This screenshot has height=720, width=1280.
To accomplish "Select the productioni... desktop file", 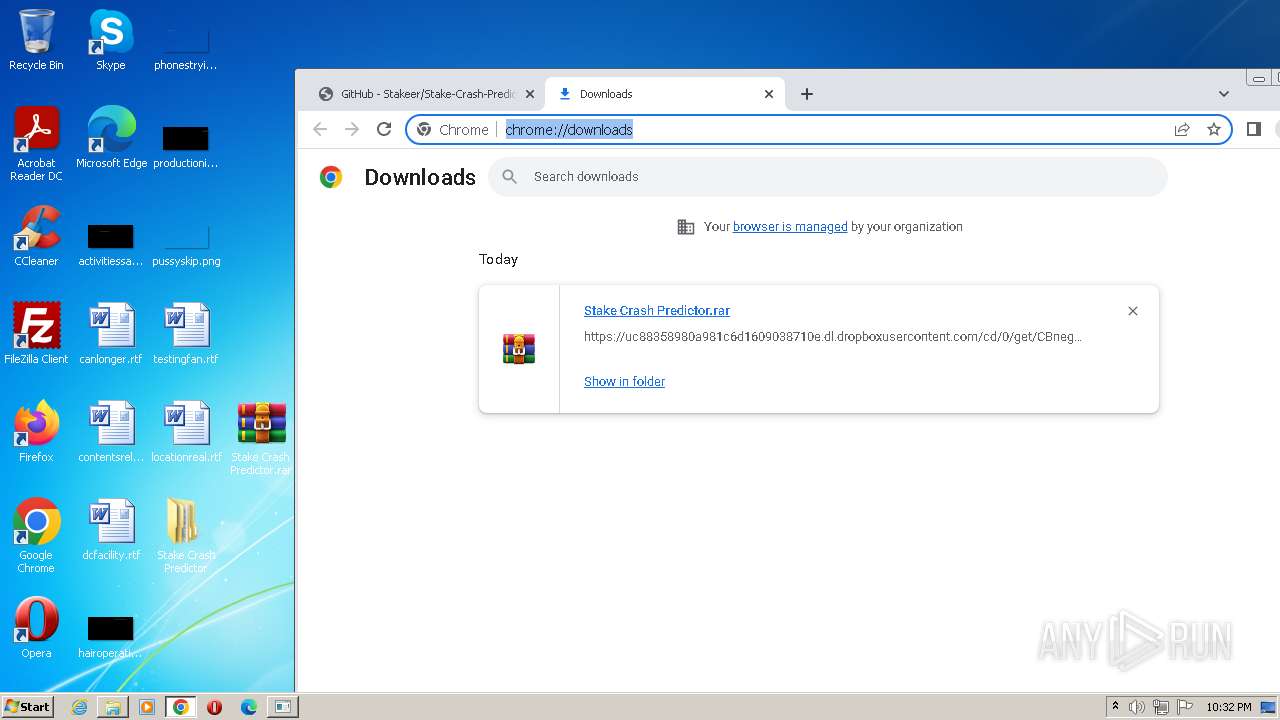I will (x=186, y=146).
